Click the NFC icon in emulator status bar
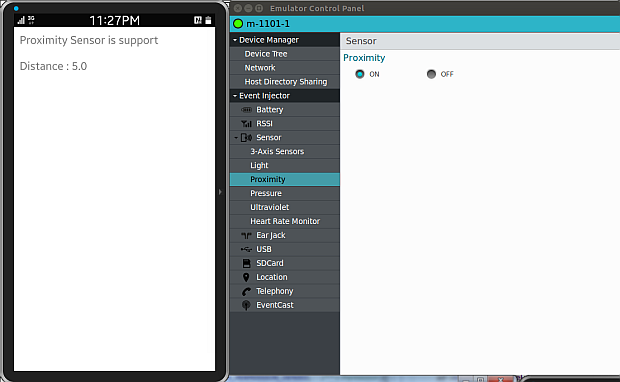The image size is (620, 382). [198, 20]
